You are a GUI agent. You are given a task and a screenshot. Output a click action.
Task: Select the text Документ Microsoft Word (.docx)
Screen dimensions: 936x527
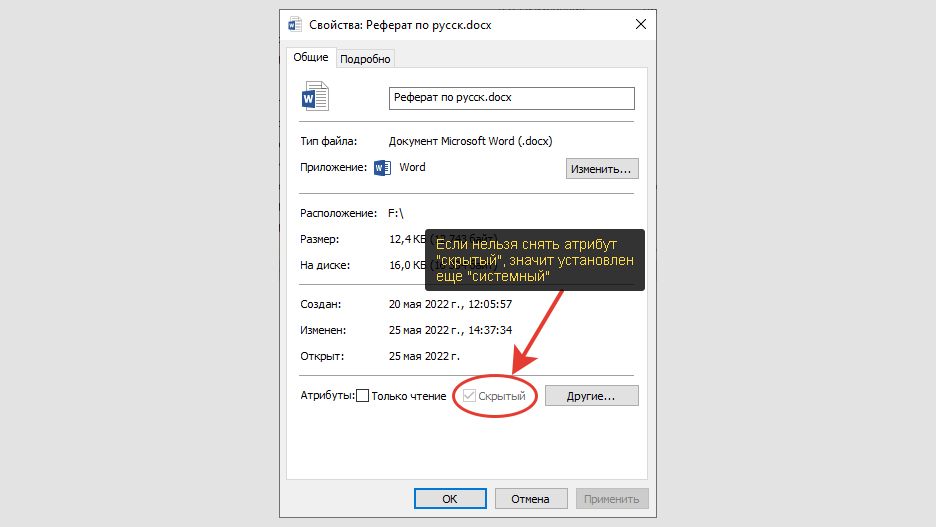click(x=470, y=141)
